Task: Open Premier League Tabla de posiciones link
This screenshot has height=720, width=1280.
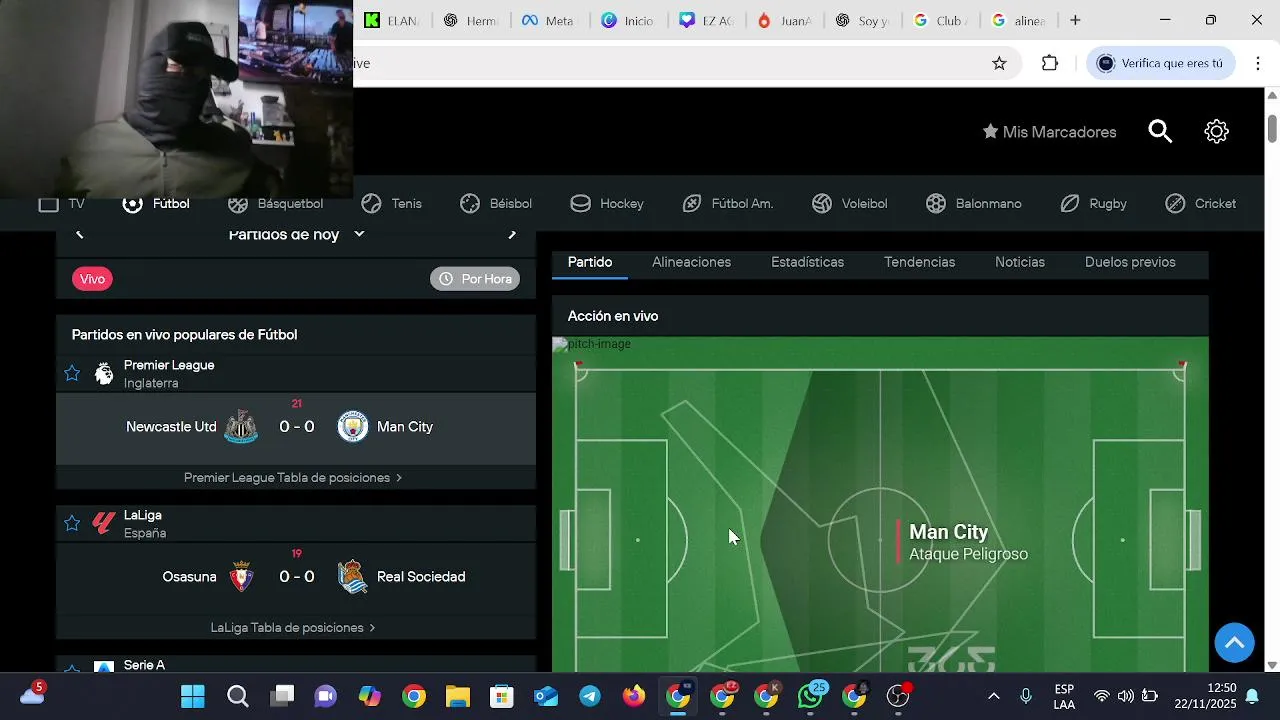Action: (x=293, y=478)
